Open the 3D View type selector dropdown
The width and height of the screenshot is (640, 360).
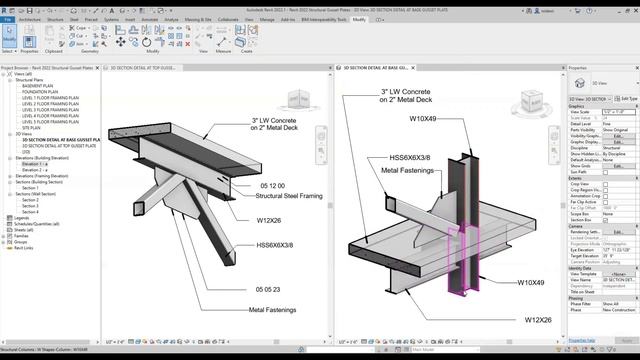click(637, 83)
